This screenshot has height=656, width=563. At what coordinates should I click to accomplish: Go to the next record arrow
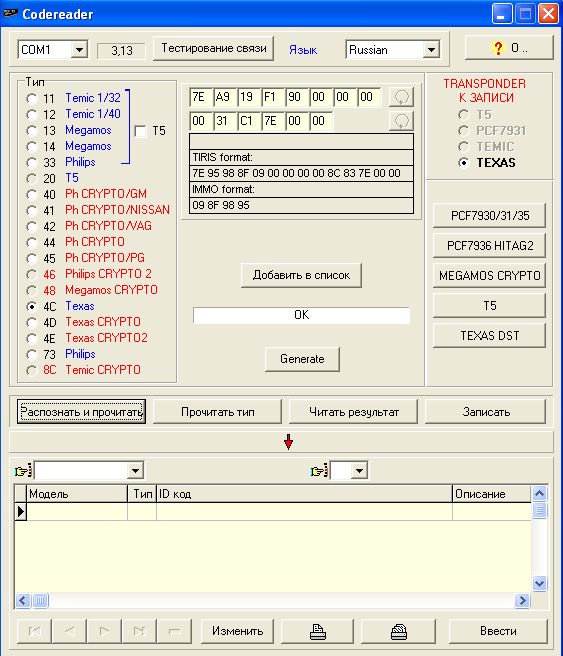click(104, 631)
